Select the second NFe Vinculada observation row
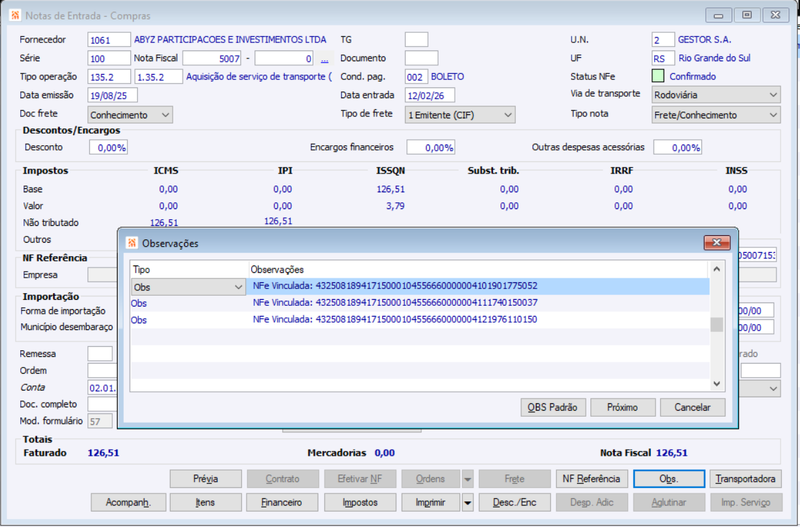This screenshot has width=800, height=527. (420, 303)
